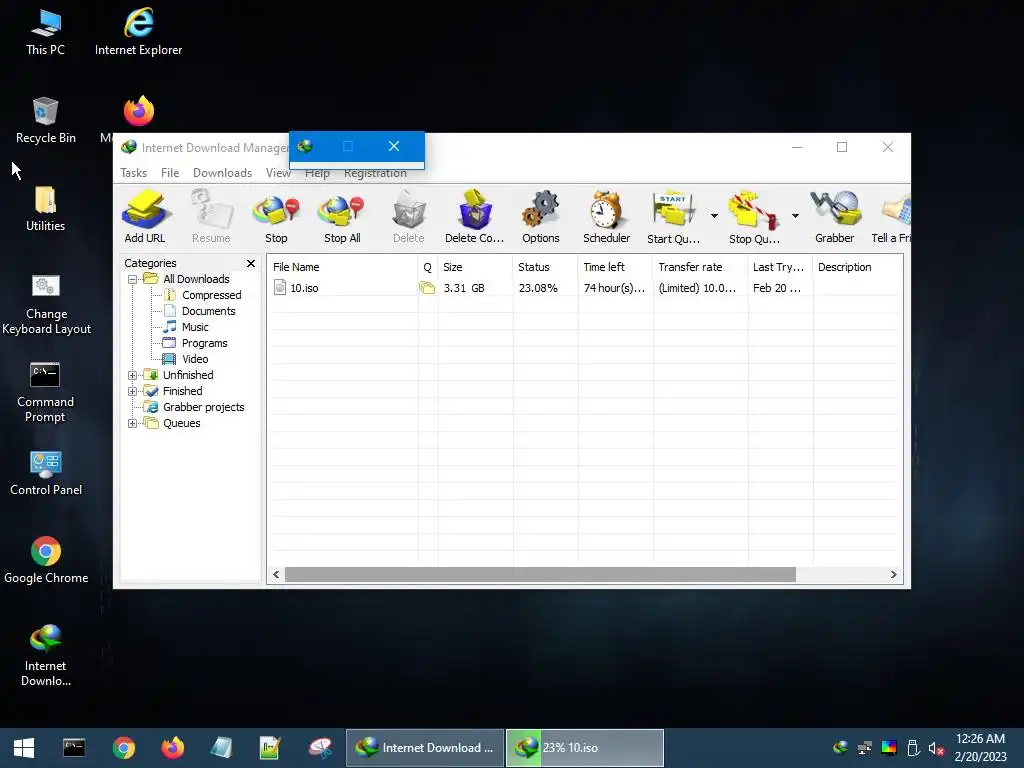Open the Control Panel desktop icon
The height and width of the screenshot is (768, 1024).
tap(46, 473)
